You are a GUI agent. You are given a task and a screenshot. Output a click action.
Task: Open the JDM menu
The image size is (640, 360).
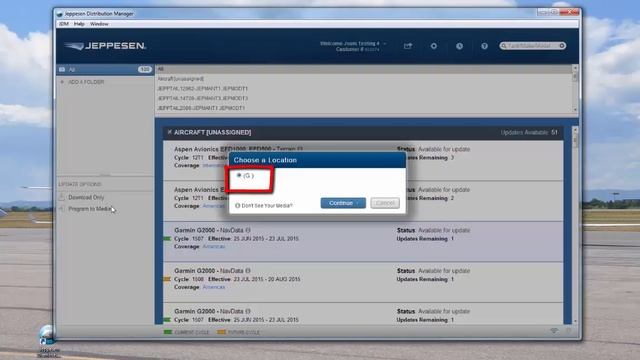64,24
